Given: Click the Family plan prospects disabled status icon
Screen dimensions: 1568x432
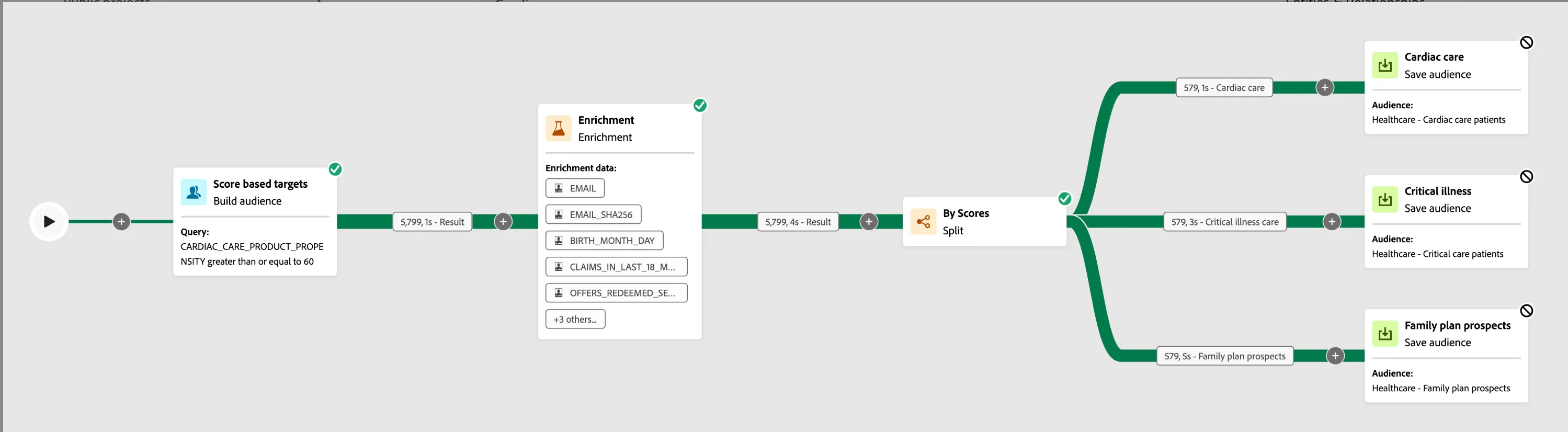Looking at the screenshot, I should point(1527,311).
